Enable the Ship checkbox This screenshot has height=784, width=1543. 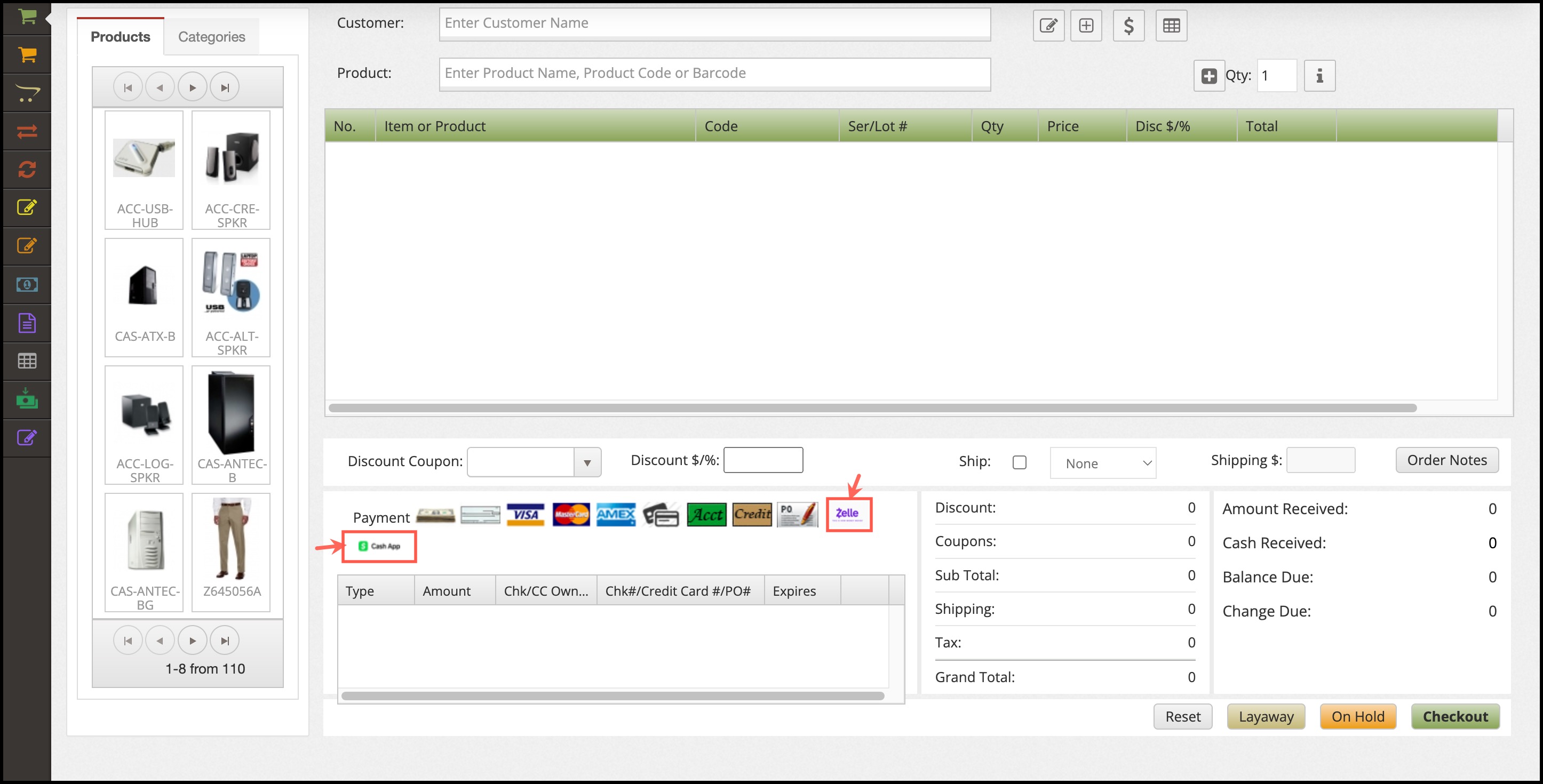point(1019,462)
